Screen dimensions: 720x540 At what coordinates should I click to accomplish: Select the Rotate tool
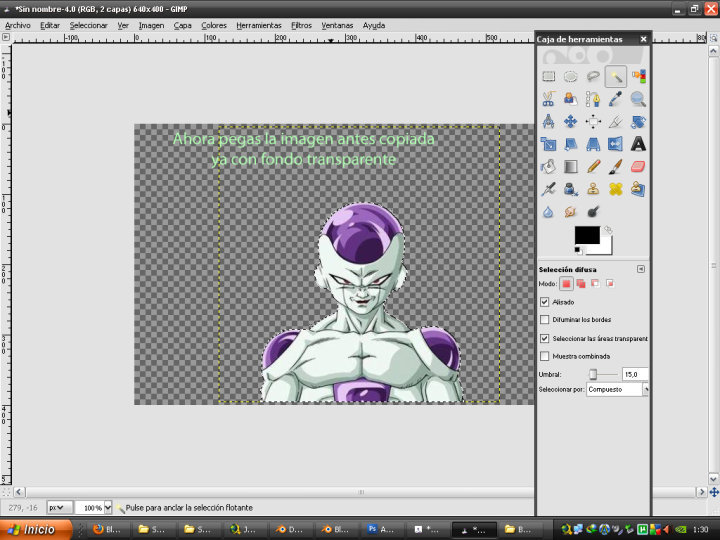pyautogui.click(x=638, y=121)
